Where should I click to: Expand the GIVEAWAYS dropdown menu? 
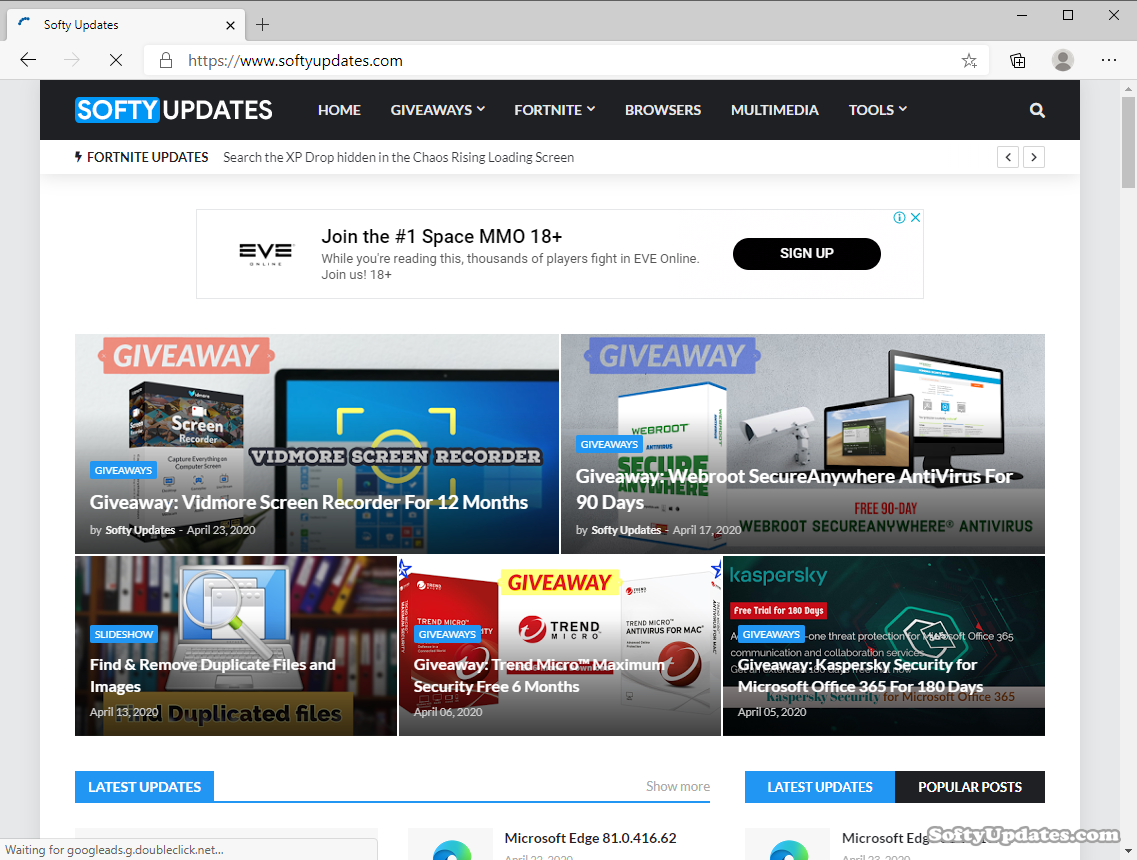click(x=438, y=110)
